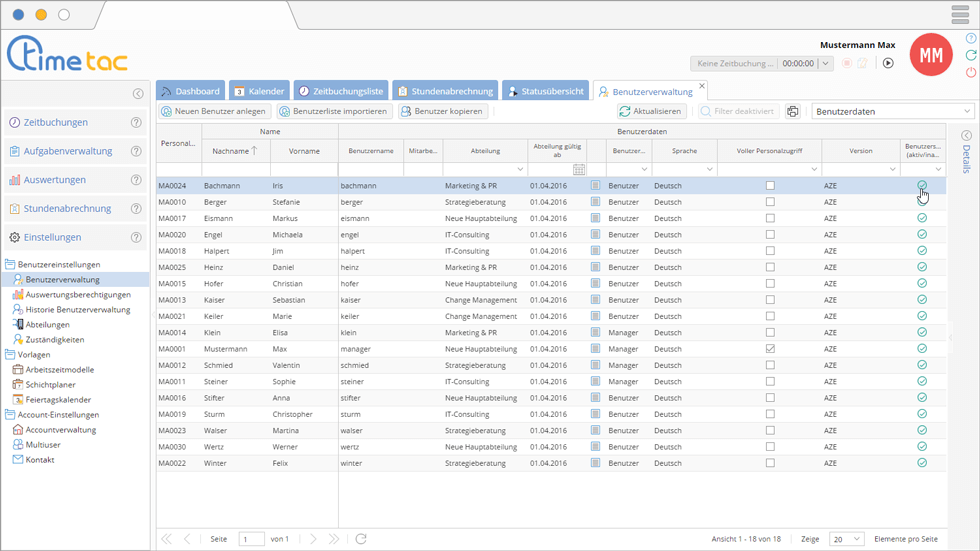
Task: Switch to the Stundenabrechnung tab
Action: point(445,91)
